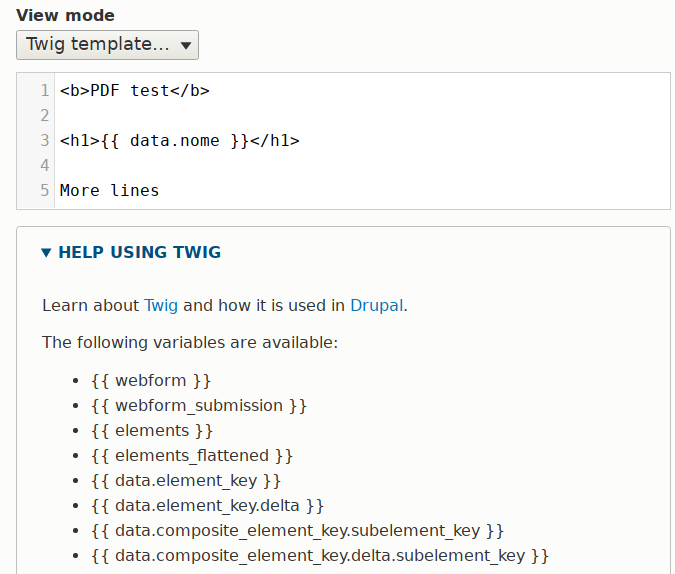Collapse the Help Using Twig section
The width and height of the screenshot is (675, 574).
pos(131,252)
